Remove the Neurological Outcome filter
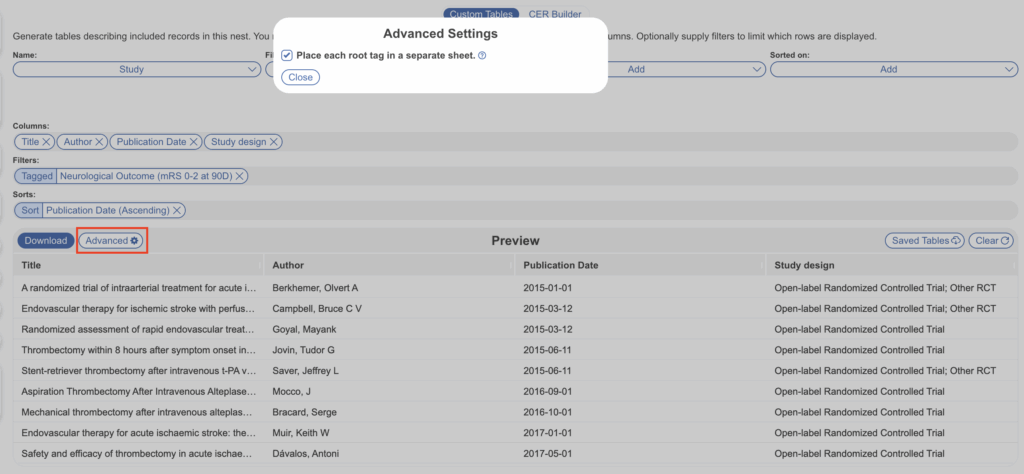Viewport: 1024px width, 474px height. [240, 176]
